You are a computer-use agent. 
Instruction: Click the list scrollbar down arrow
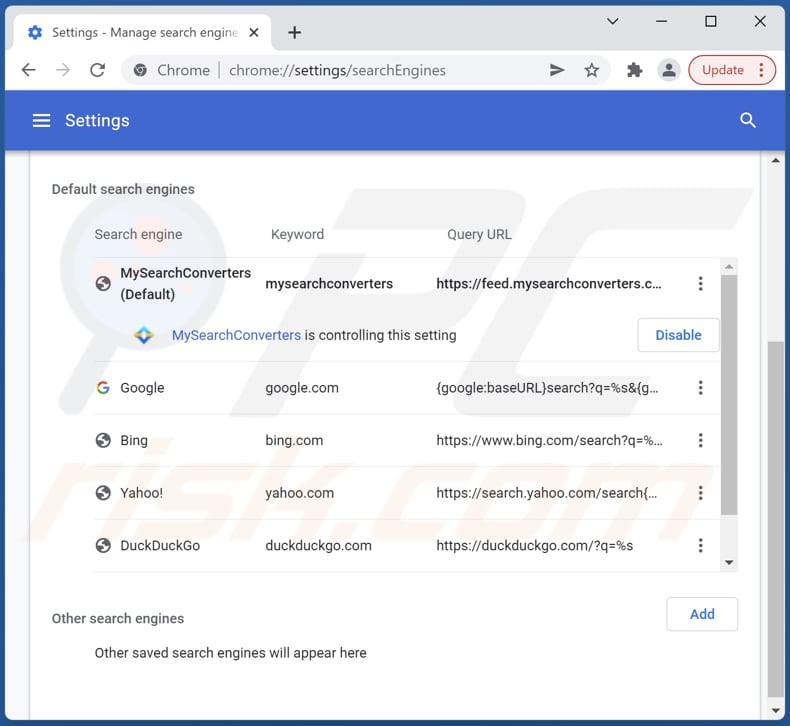(x=729, y=562)
